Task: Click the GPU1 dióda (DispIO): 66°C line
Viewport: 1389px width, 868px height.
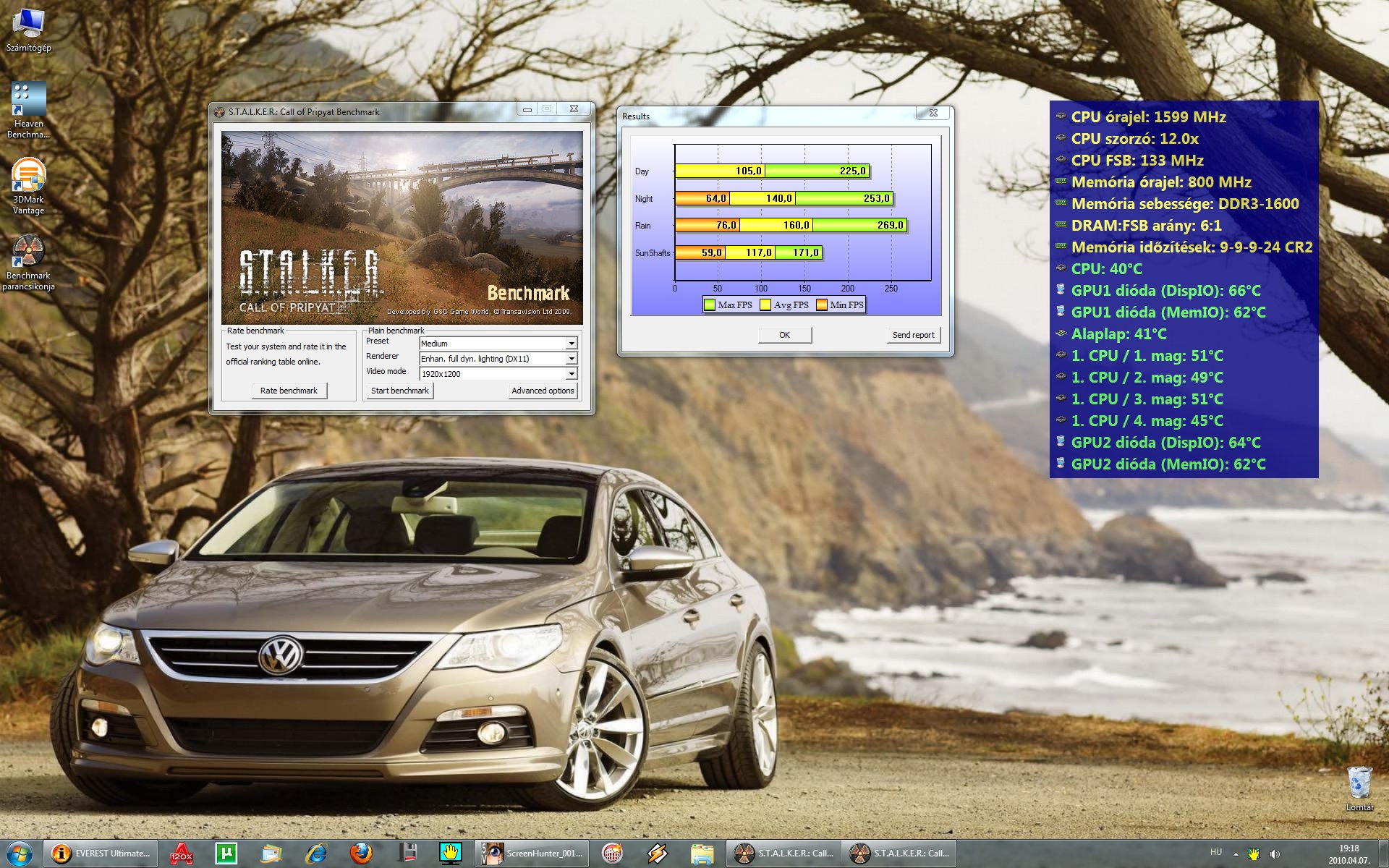Action: (x=1158, y=291)
